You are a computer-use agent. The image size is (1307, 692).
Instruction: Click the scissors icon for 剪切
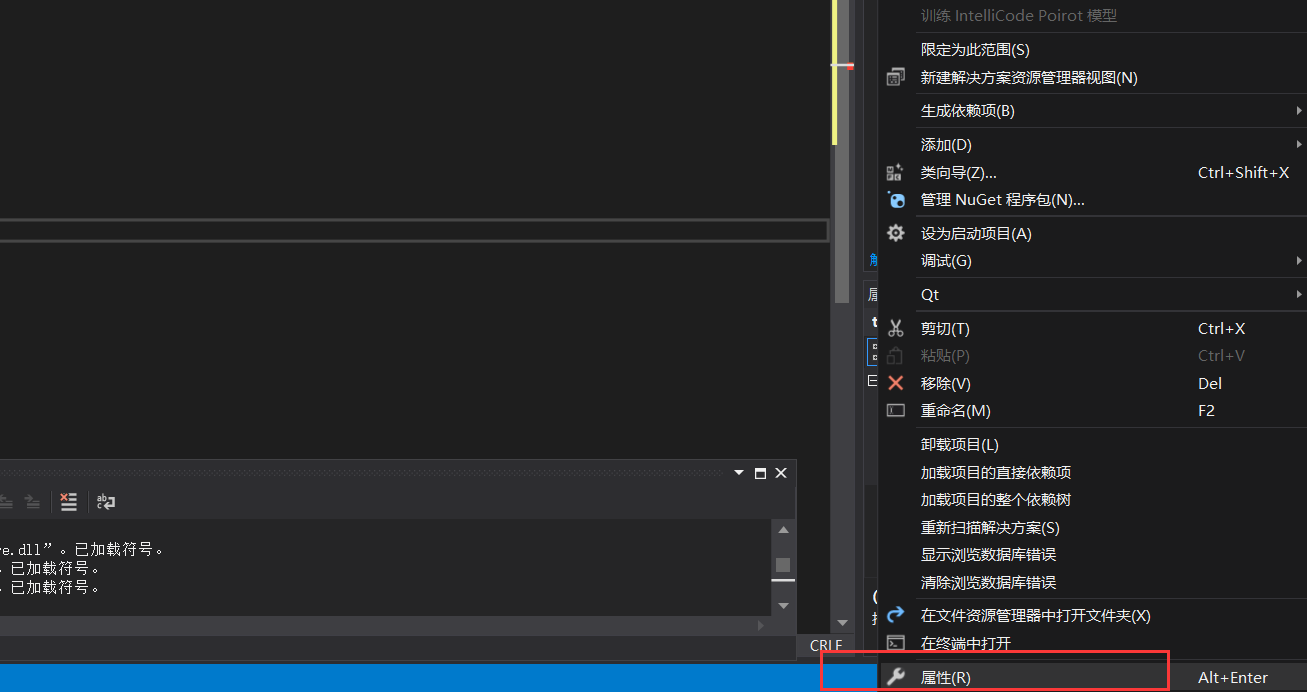(896, 329)
